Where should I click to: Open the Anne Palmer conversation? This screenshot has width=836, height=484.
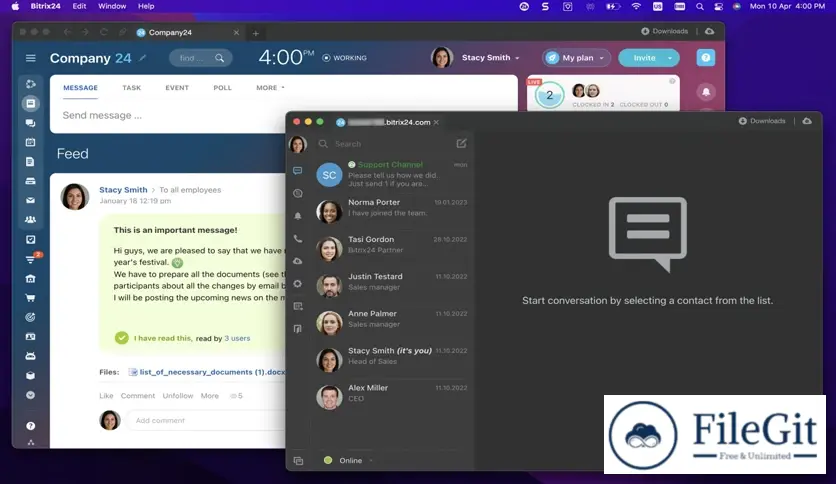tap(392, 322)
